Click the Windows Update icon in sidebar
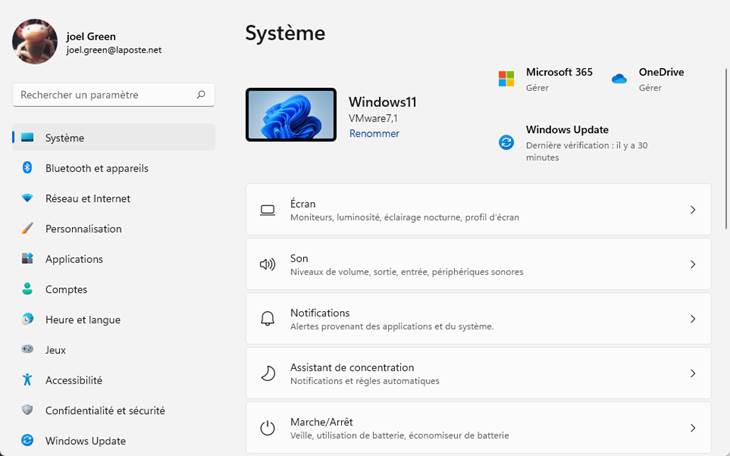The height and width of the screenshot is (456, 730). point(27,440)
